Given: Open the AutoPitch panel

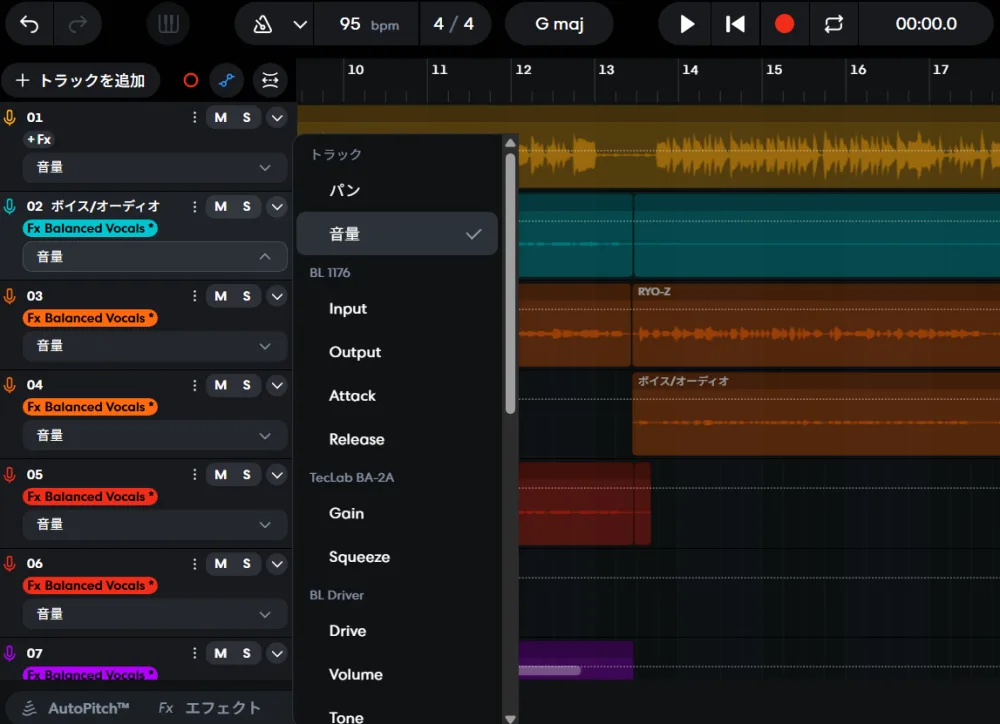Looking at the screenshot, I should coord(77,708).
